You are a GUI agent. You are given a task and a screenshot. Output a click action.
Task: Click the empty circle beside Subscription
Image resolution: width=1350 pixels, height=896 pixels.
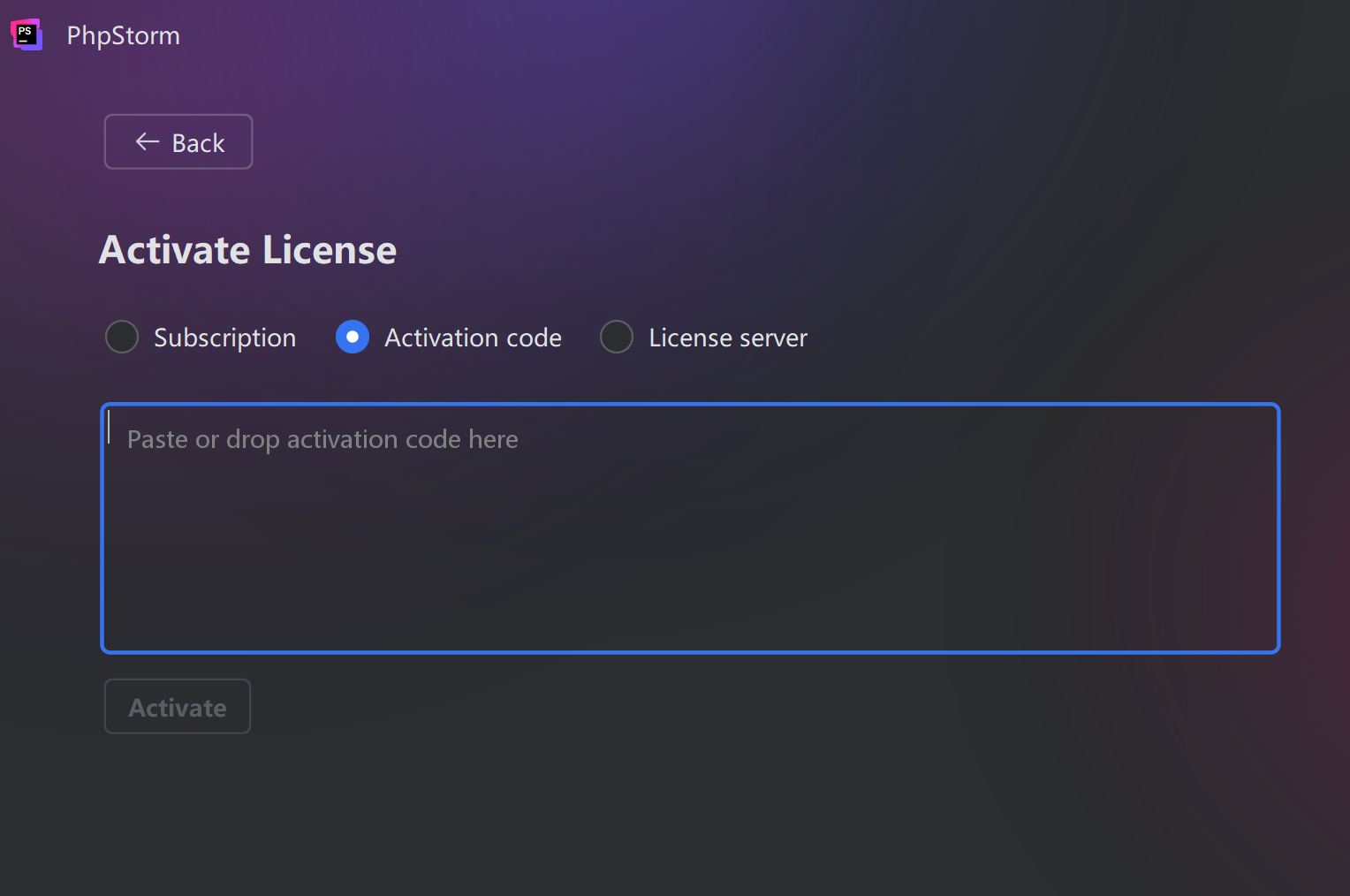(x=122, y=337)
